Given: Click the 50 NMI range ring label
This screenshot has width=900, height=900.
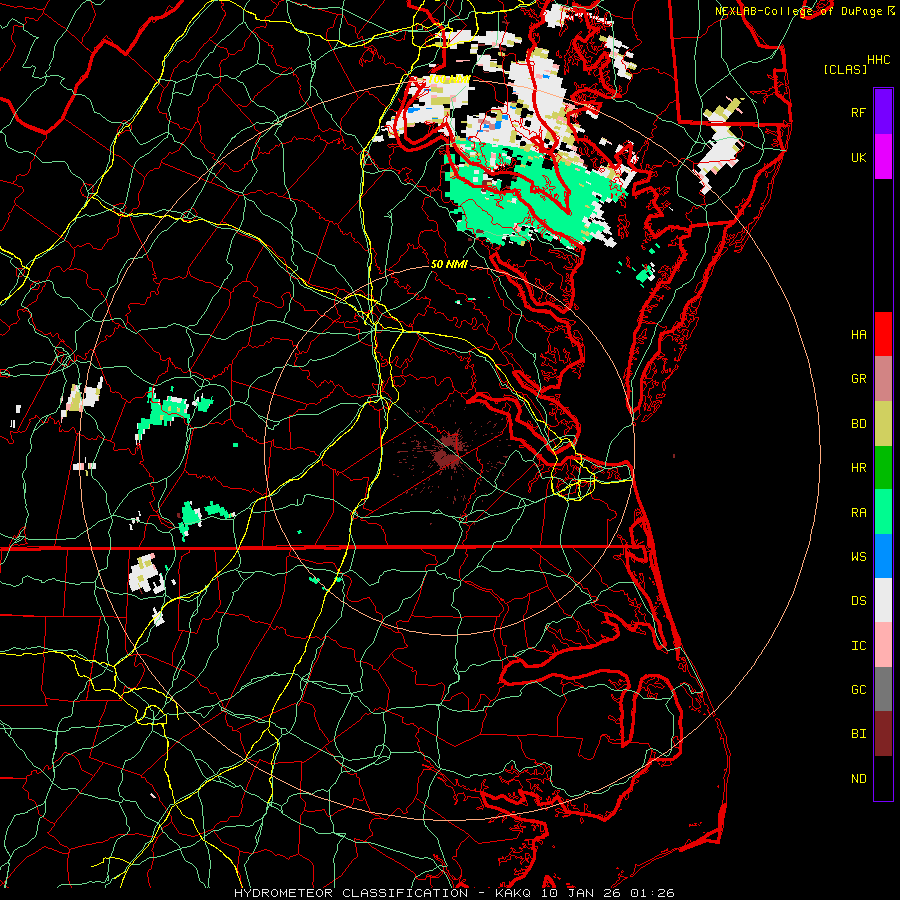Looking at the screenshot, I should (449, 264).
